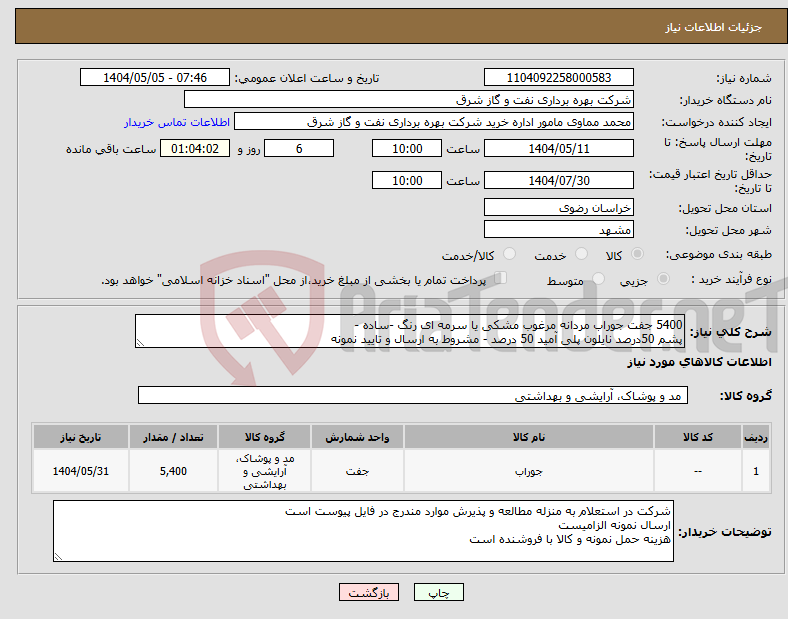Click the request creator name field

[x=434, y=122]
